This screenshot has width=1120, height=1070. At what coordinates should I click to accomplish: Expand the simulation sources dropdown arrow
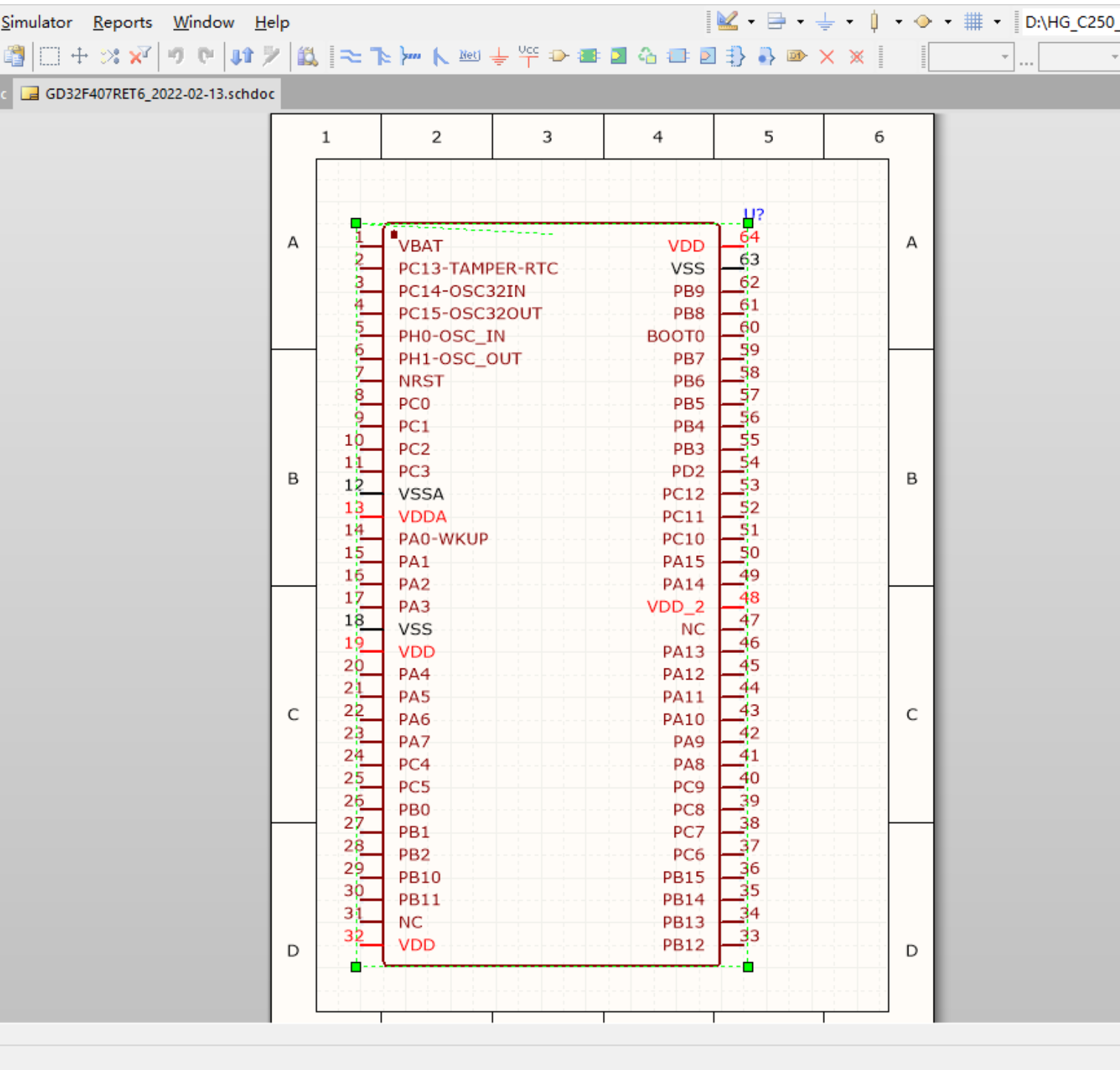[948, 22]
